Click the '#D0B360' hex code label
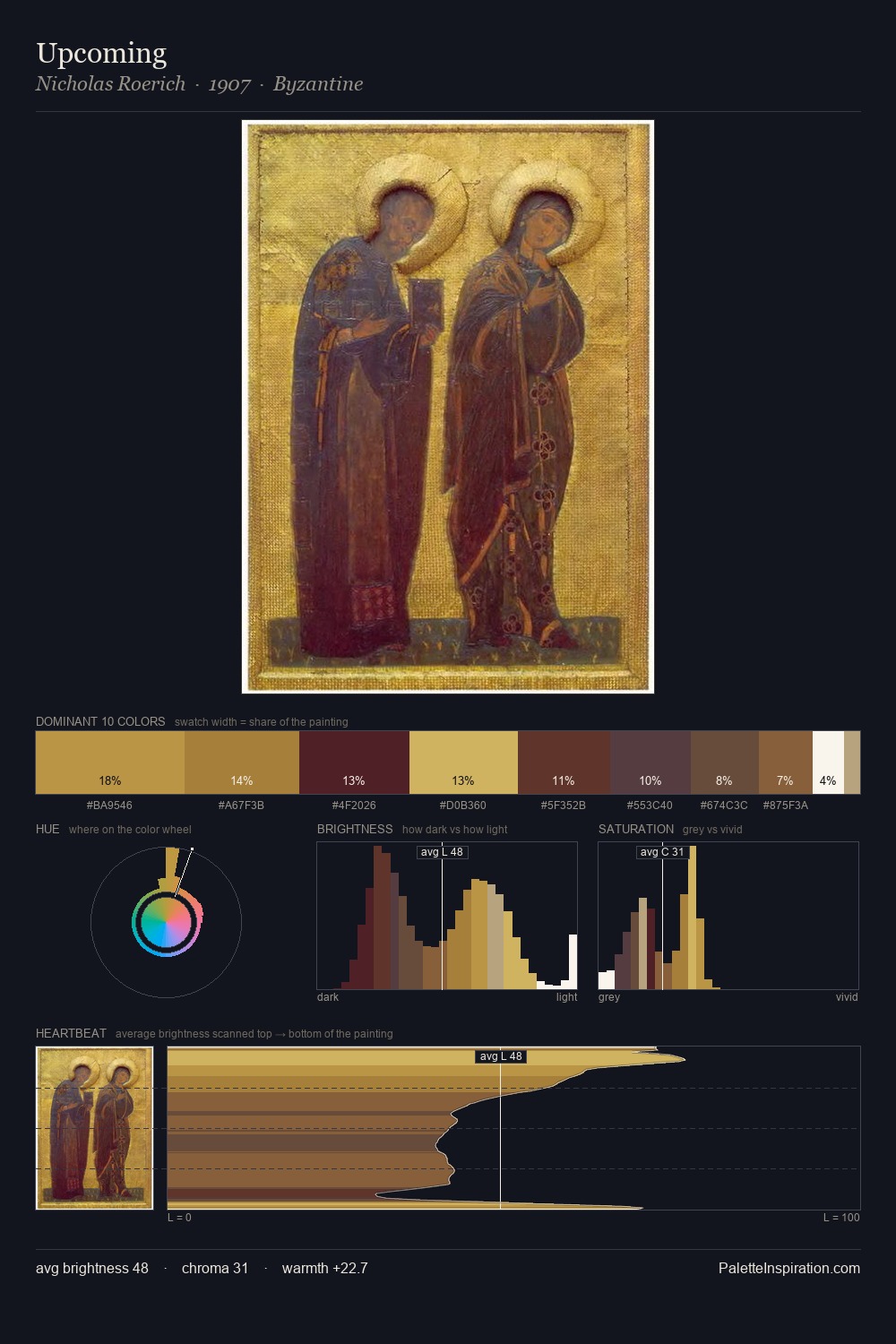896x1344 pixels. [463, 806]
